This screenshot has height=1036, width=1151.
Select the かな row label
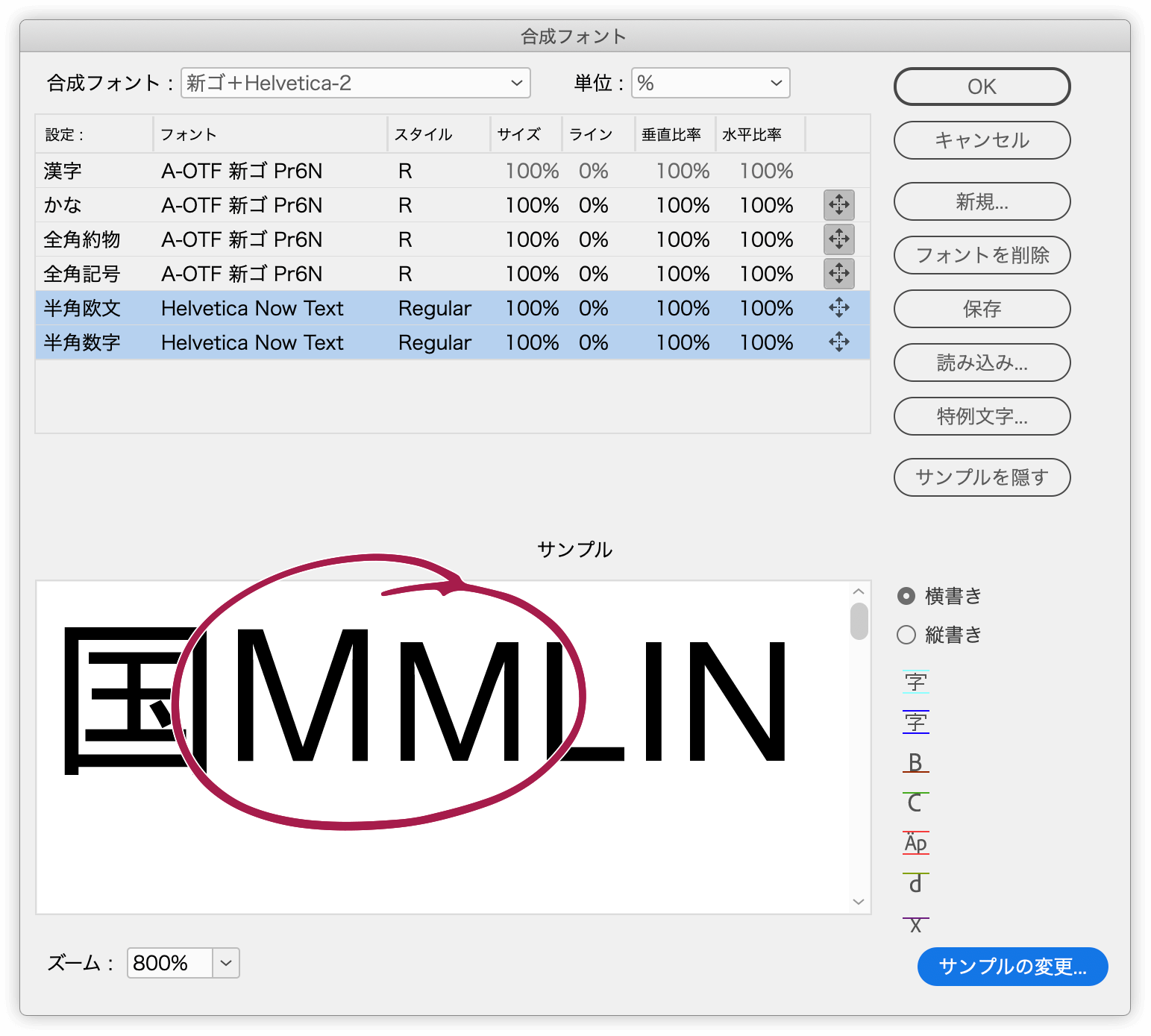click(x=63, y=205)
